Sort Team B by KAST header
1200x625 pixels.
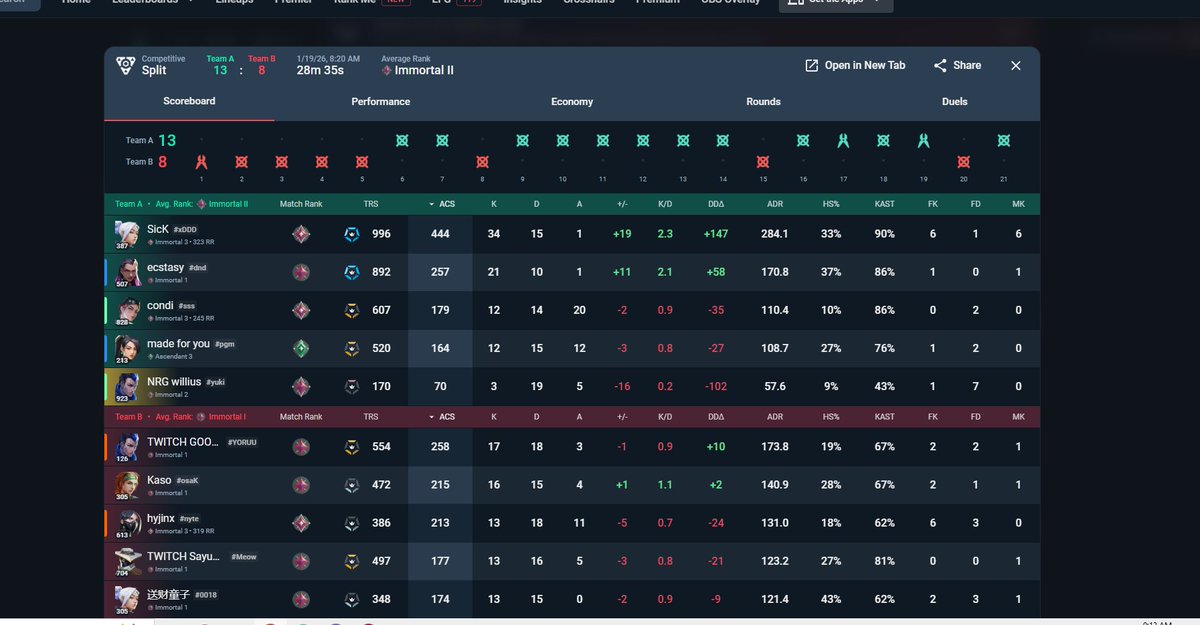click(x=884, y=417)
